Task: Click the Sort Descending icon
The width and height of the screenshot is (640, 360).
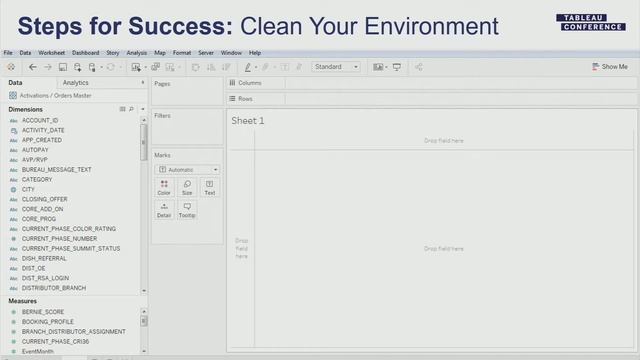Action: tap(226, 67)
